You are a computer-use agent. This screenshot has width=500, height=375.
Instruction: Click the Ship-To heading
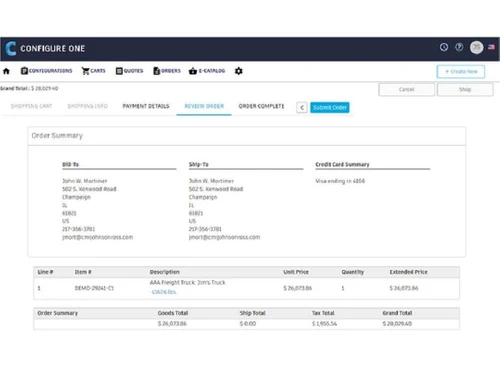click(199, 164)
